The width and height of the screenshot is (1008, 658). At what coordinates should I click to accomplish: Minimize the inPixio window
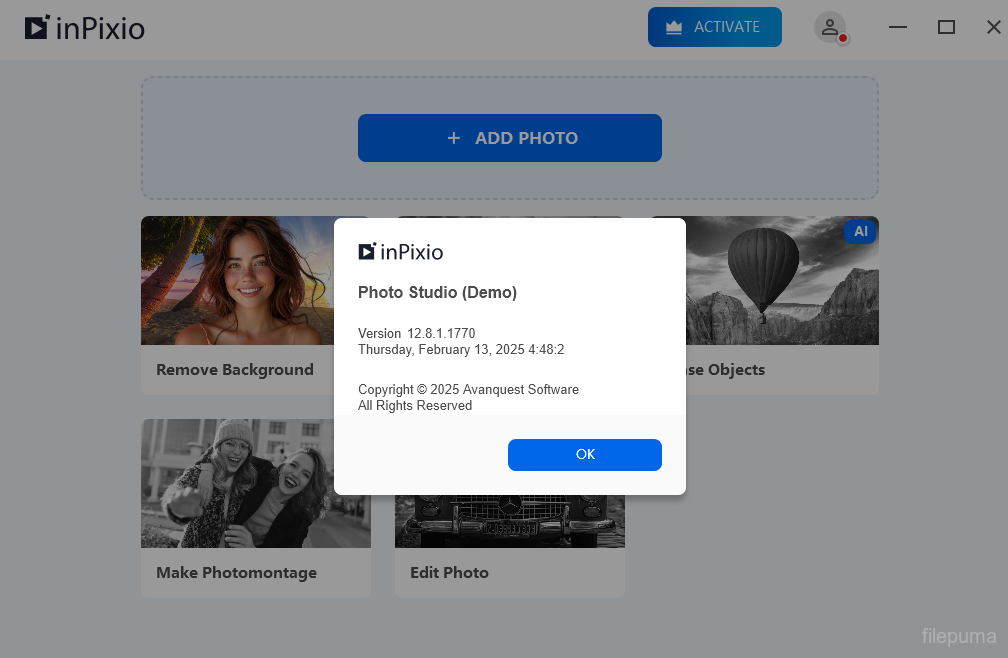click(898, 28)
